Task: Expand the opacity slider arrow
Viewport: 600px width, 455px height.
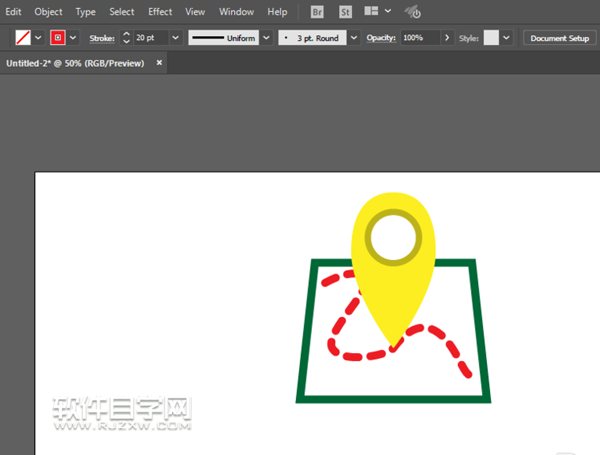Action: click(447, 37)
